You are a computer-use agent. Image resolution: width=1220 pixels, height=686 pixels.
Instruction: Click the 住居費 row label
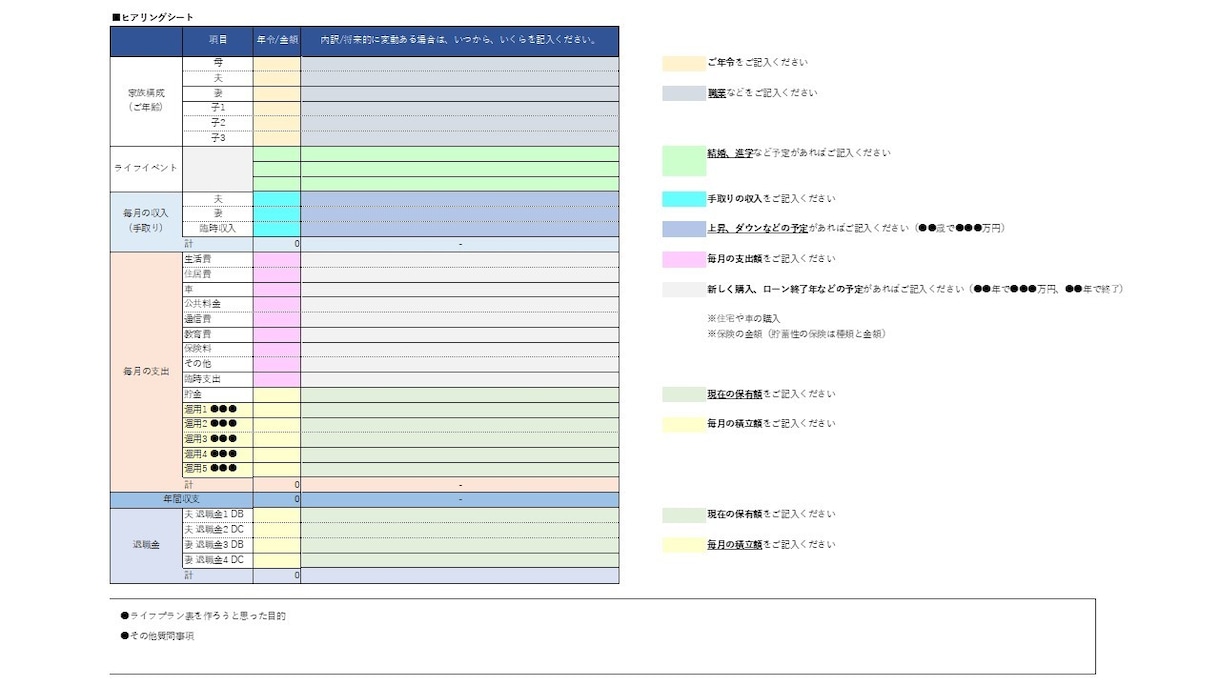point(218,274)
